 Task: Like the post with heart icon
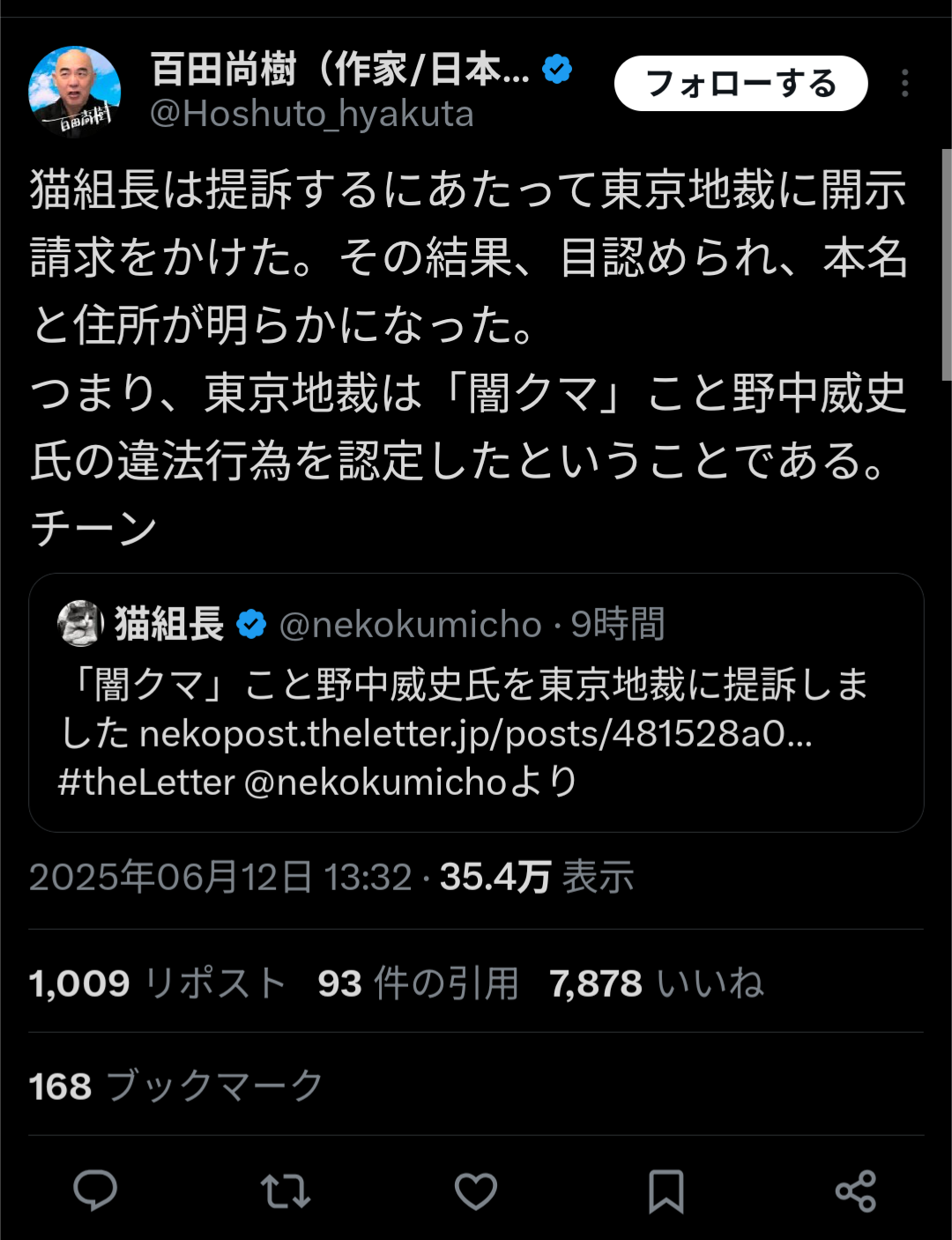point(476,1191)
